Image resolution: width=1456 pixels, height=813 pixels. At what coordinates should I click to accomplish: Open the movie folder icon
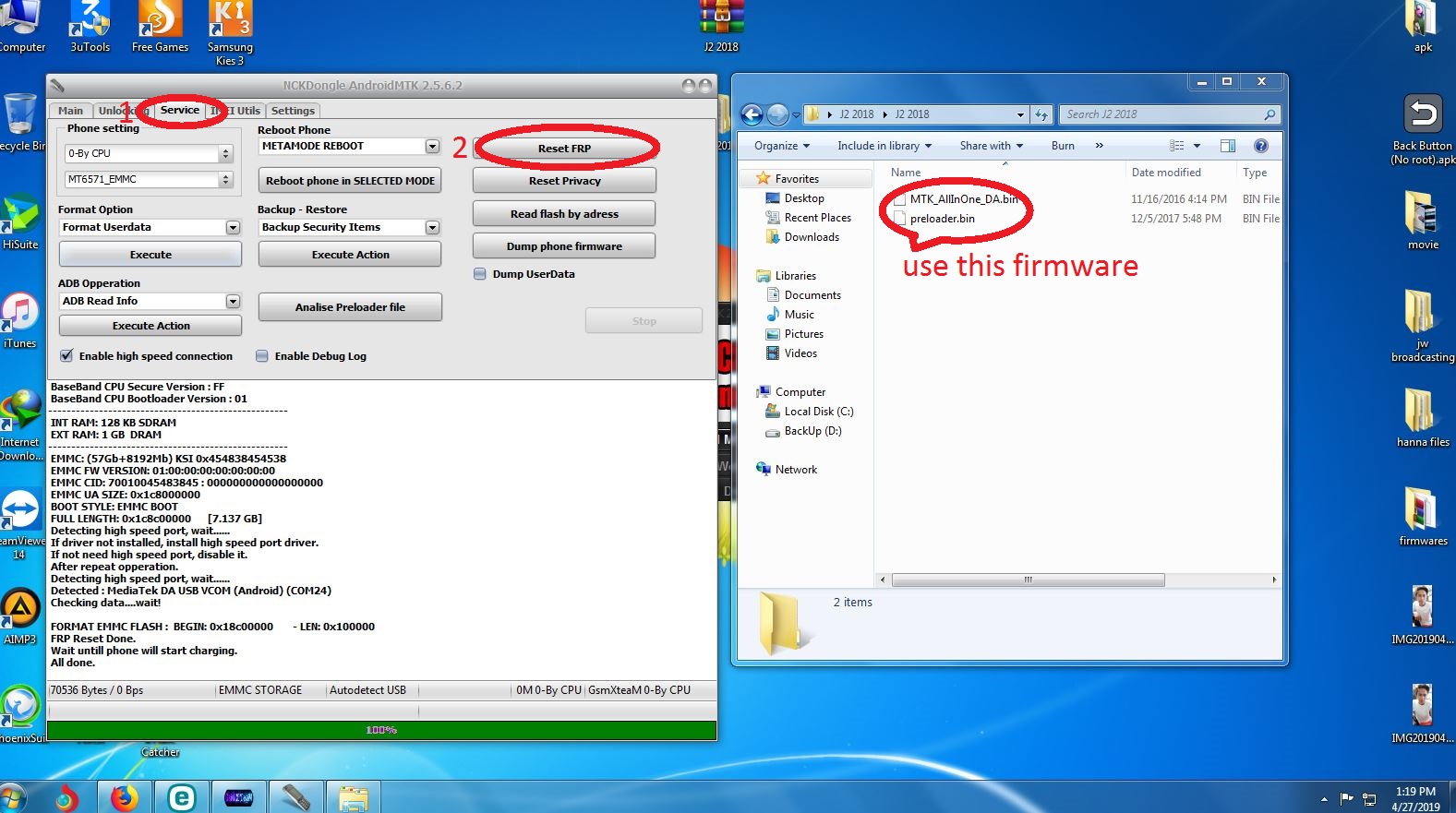click(1423, 220)
